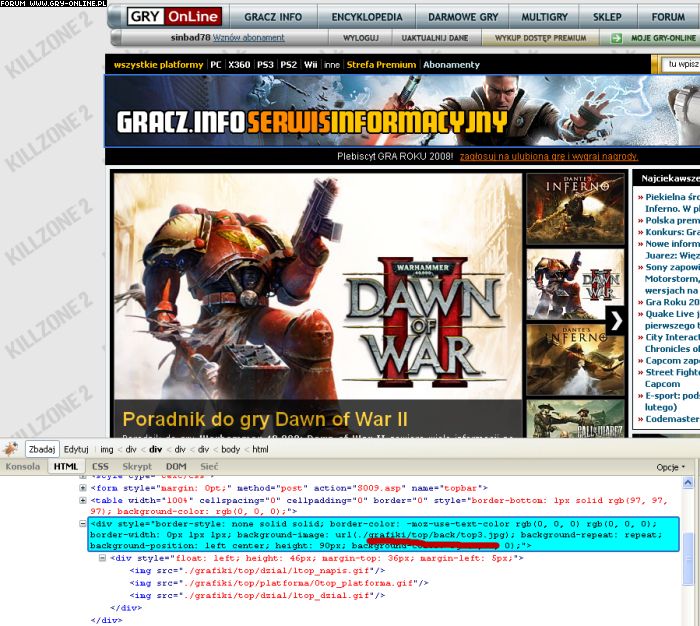Open Strefa Premium link

(x=381, y=65)
